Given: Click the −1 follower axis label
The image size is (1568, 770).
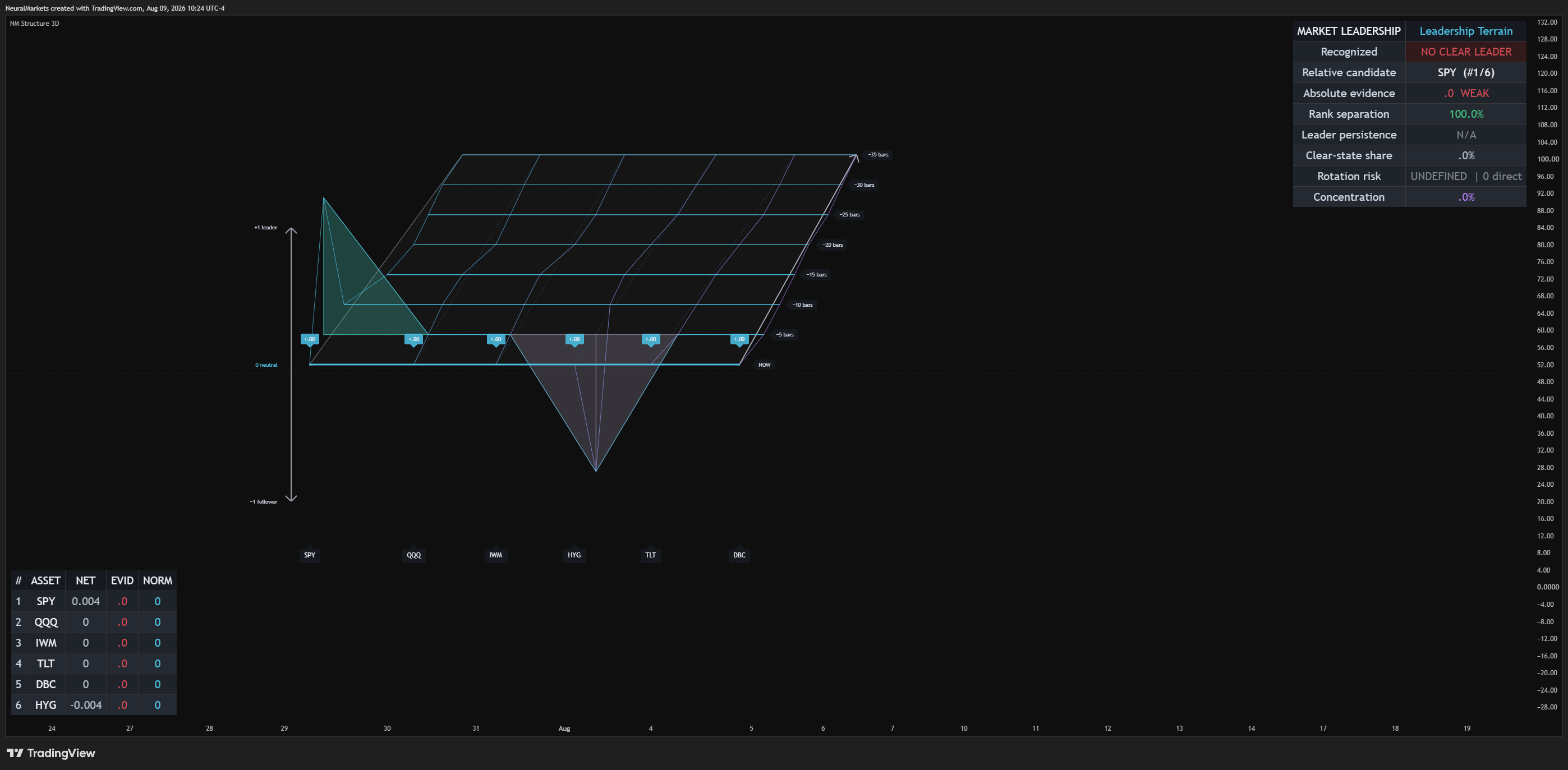Looking at the screenshot, I should point(263,501).
